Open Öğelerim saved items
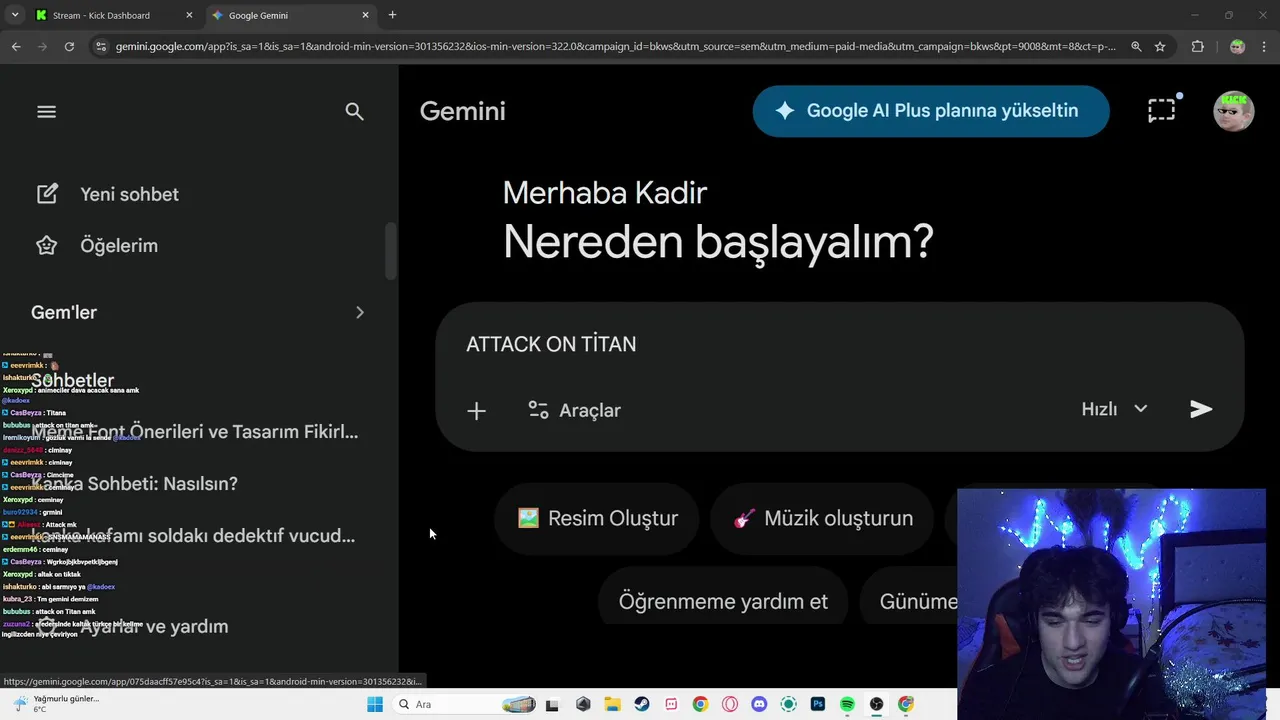 [x=97, y=245]
